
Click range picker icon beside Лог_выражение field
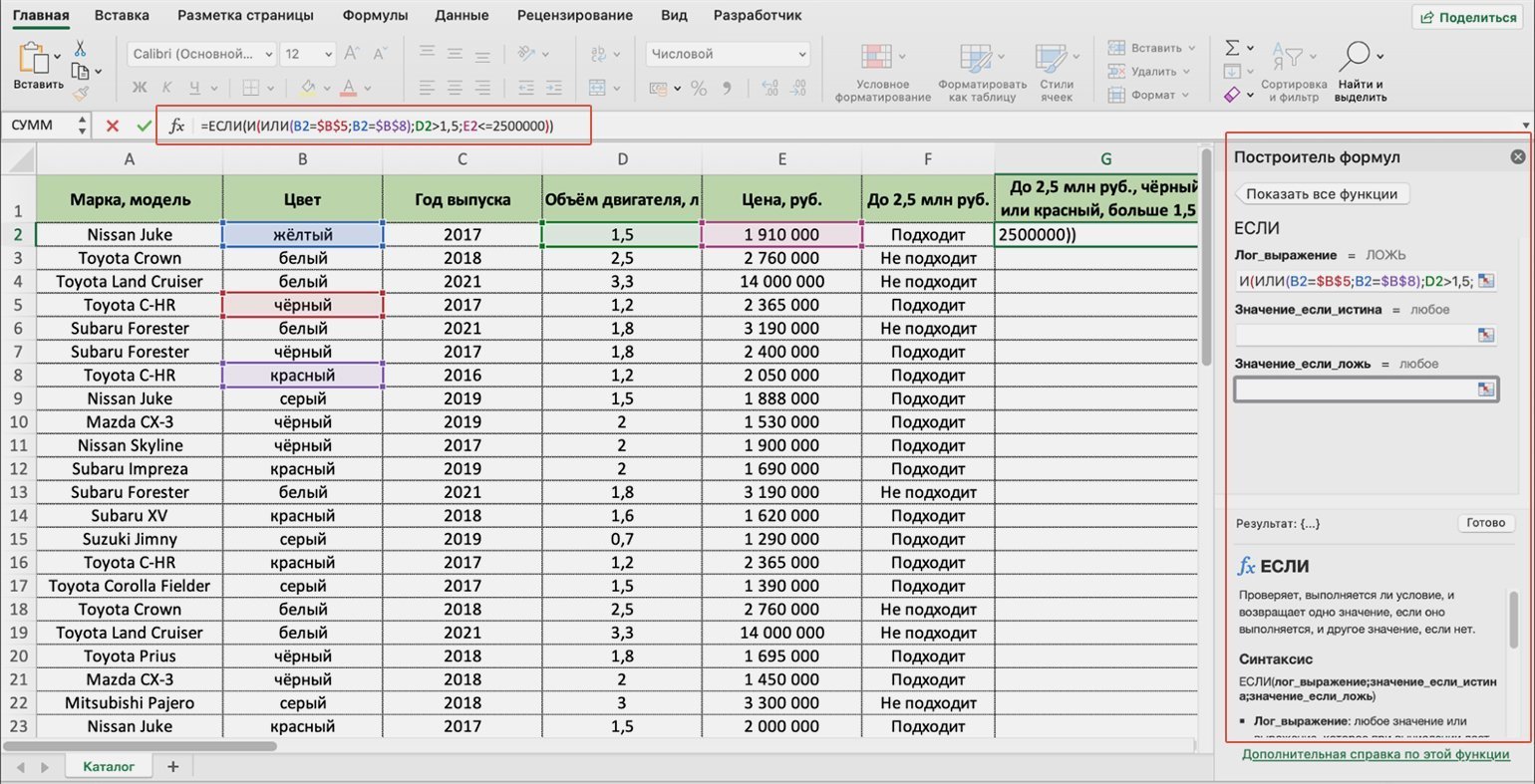[1486, 281]
